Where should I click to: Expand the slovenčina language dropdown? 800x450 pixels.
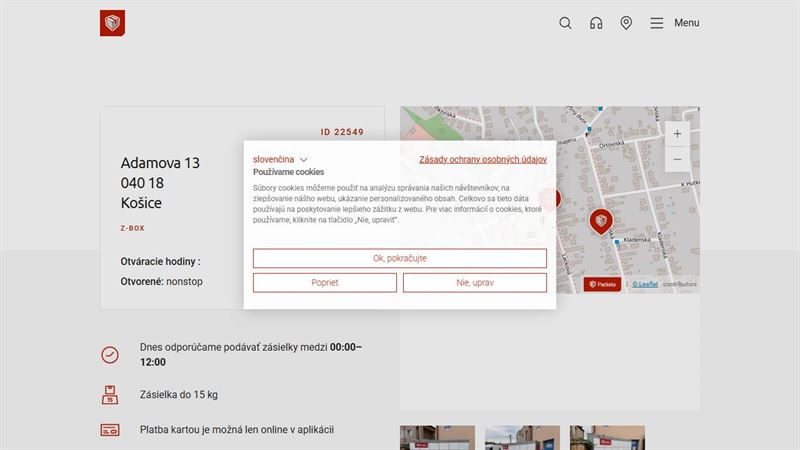pyautogui.click(x=280, y=159)
